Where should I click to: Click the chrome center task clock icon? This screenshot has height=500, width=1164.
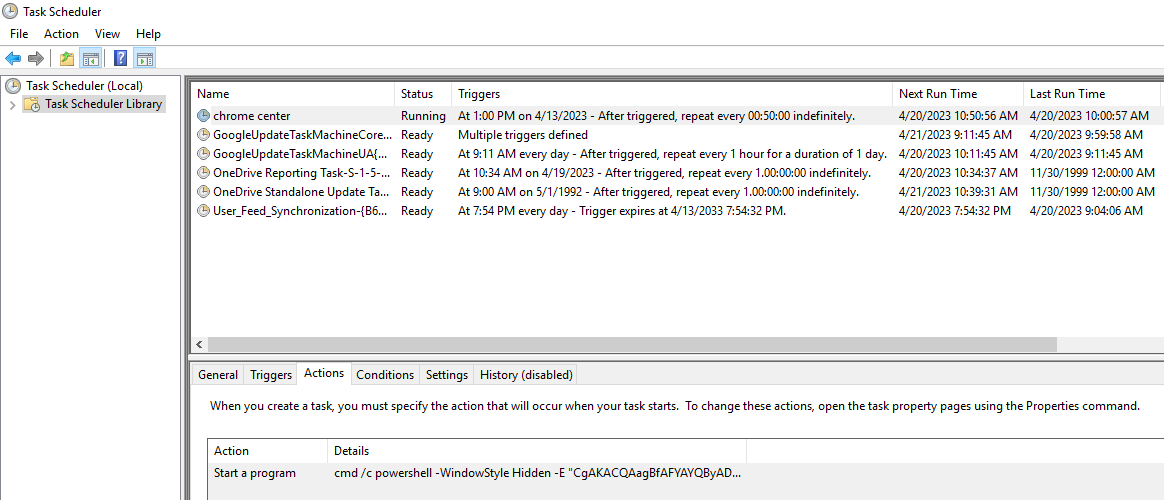[203, 116]
